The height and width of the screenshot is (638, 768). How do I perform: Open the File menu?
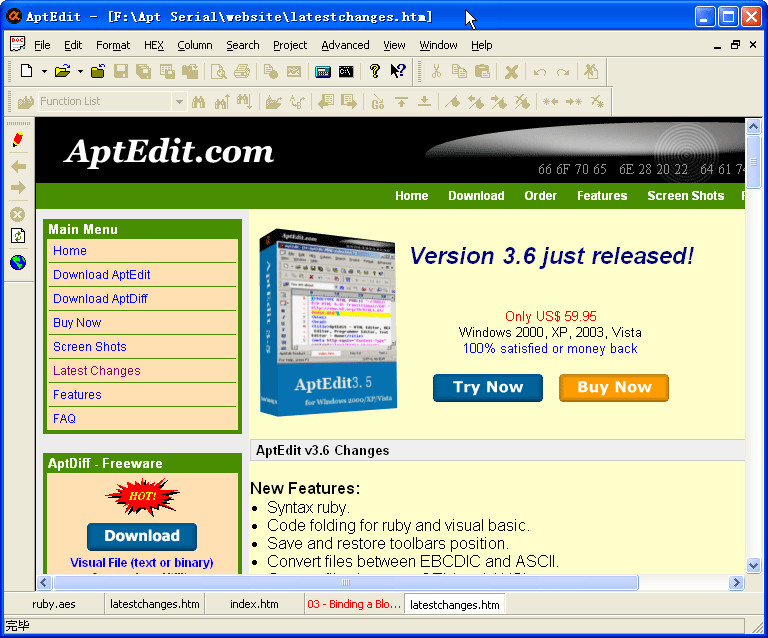pos(42,45)
